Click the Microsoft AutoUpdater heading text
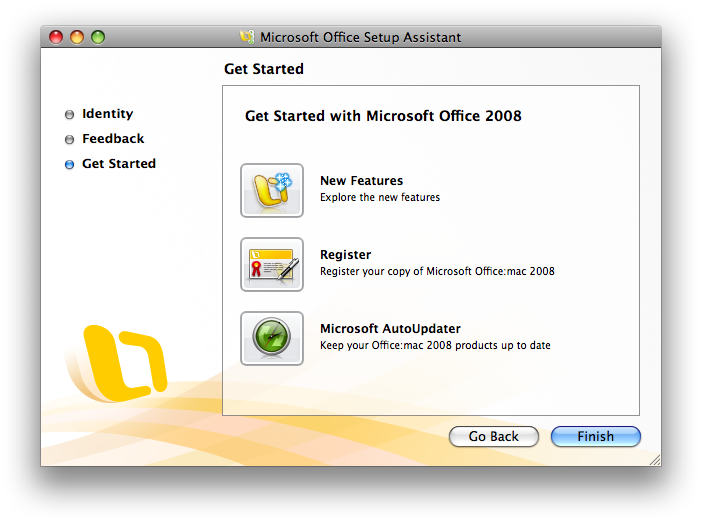This screenshot has height=522, width=702. pos(390,329)
